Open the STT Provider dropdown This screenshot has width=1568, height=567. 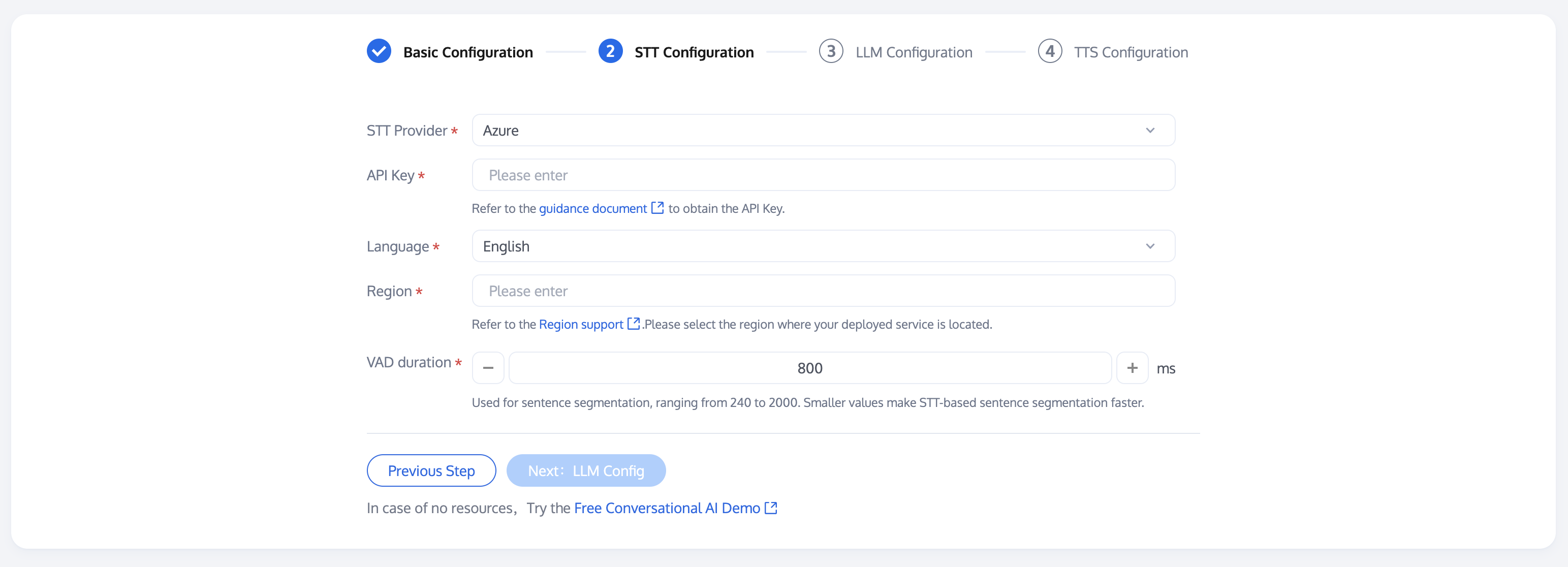823,130
